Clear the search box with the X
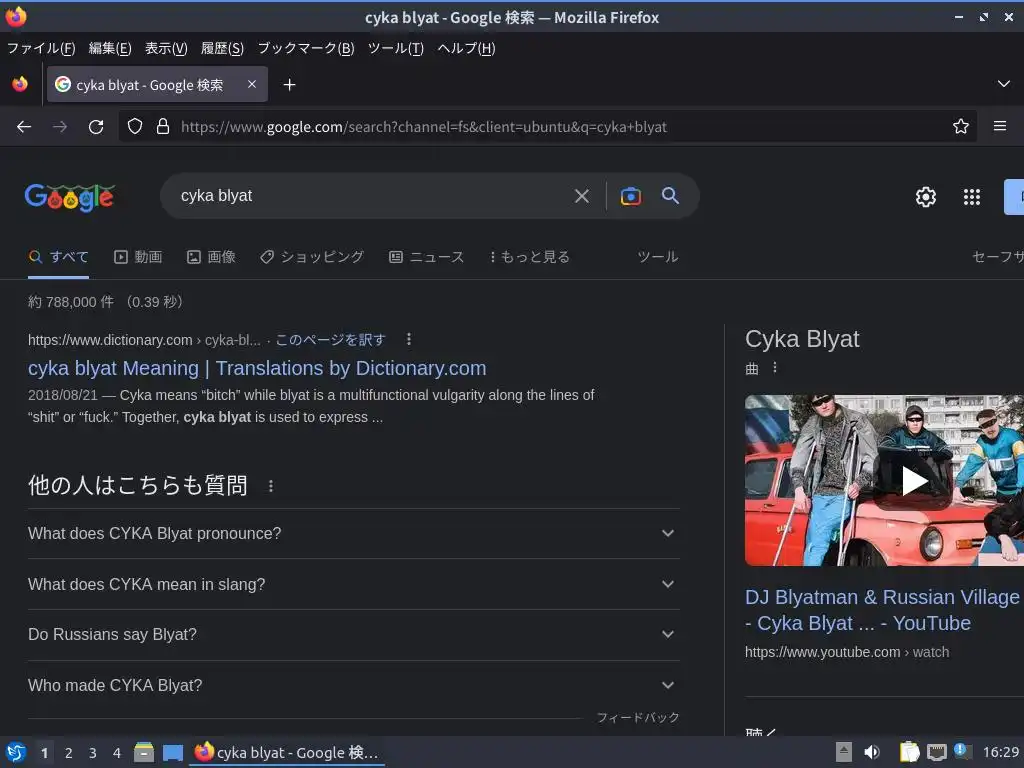Image resolution: width=1024 pixels, height=768 pixels. pyautogui.click(x=581, y=196)
